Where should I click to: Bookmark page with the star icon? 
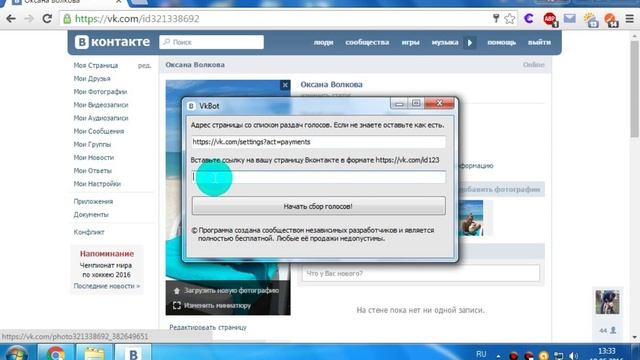509,19
